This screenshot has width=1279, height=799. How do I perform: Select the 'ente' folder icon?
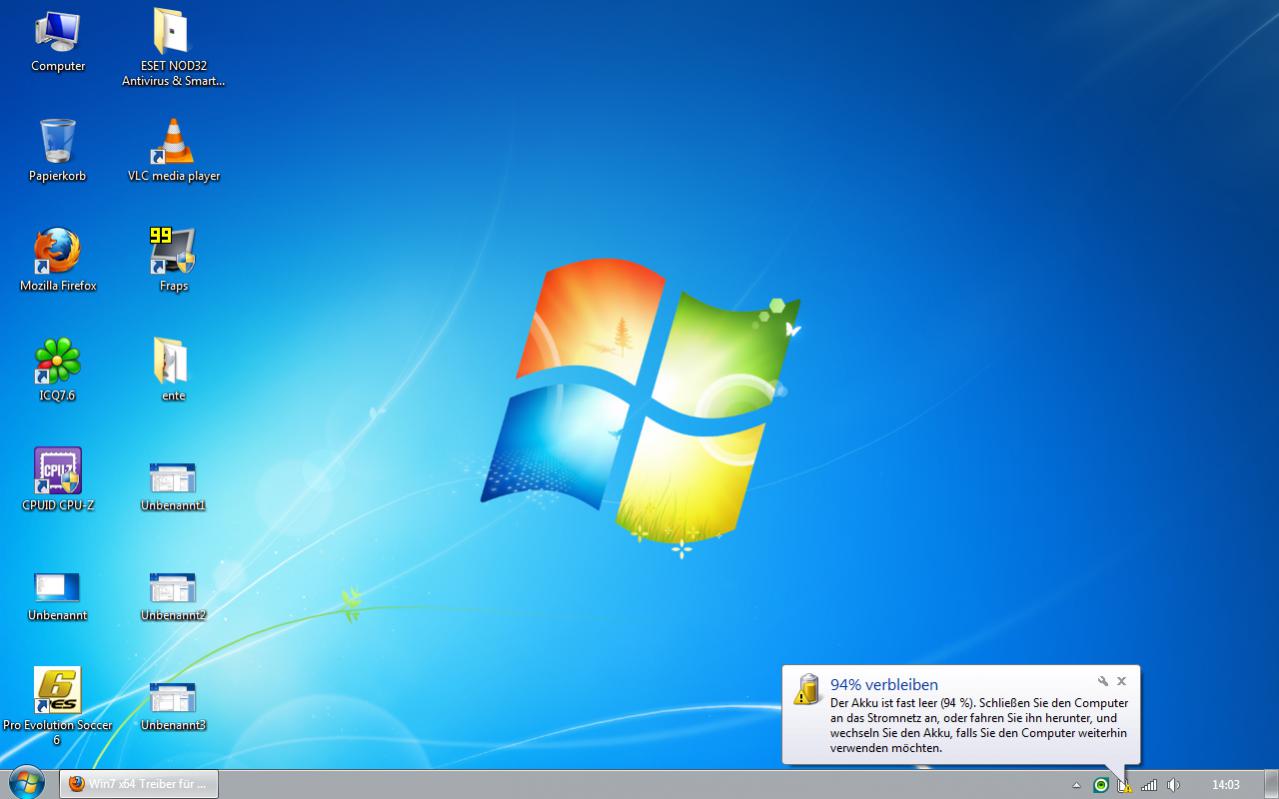point(173,371)
